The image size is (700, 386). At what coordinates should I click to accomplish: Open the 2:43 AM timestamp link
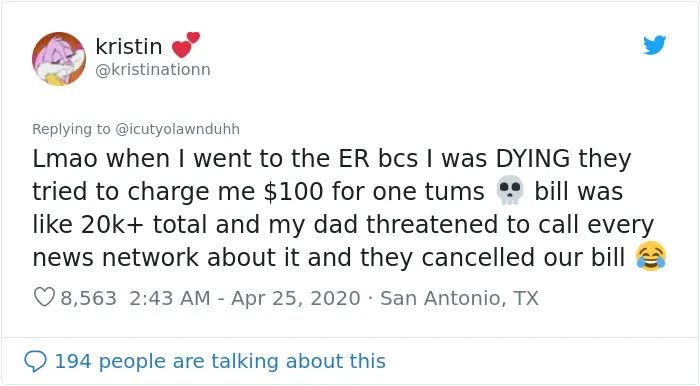170,298
